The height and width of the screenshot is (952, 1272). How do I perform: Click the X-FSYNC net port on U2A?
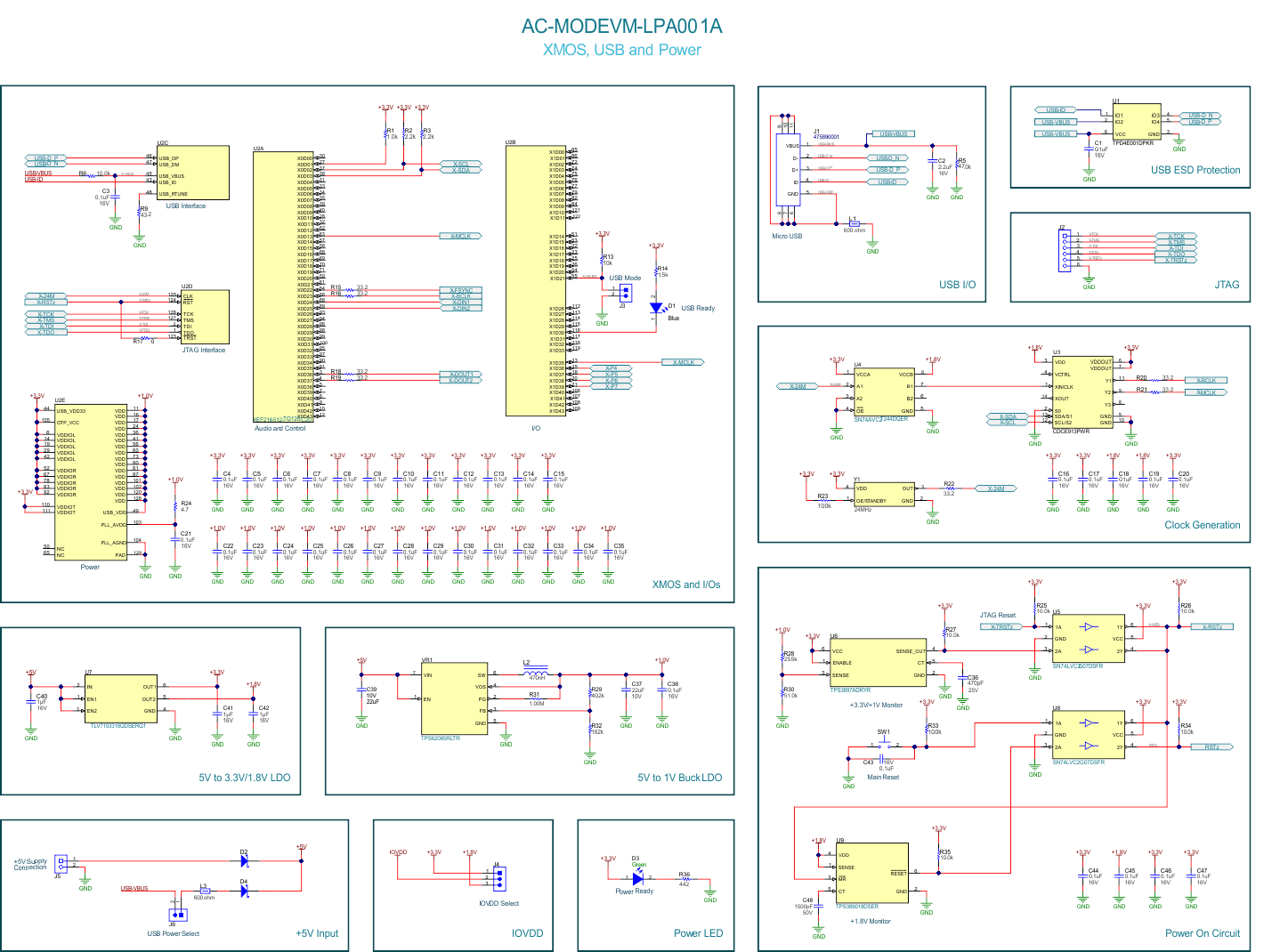point(460,290)
